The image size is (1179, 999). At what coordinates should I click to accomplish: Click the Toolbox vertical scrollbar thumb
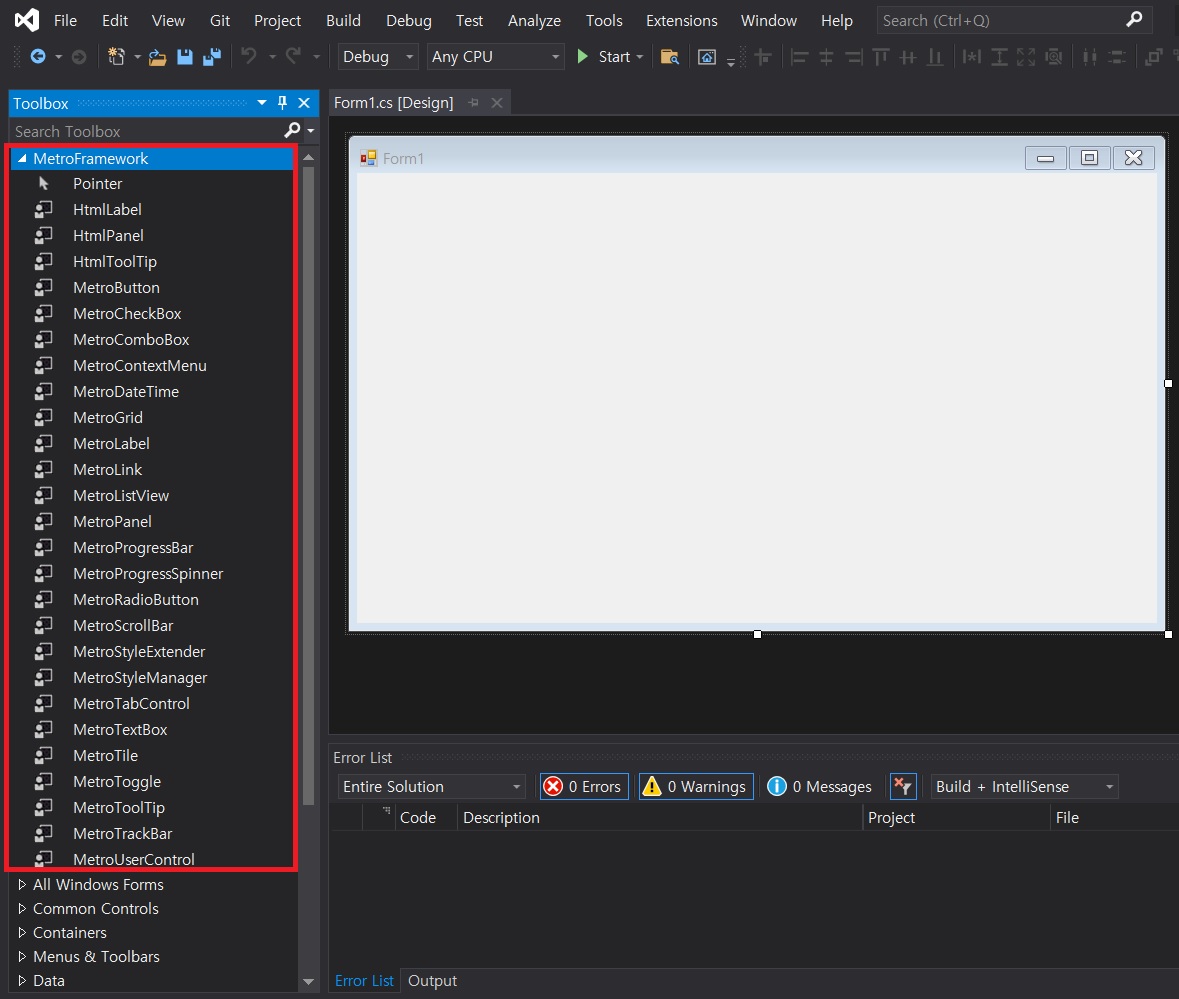(x=308, y=486)
